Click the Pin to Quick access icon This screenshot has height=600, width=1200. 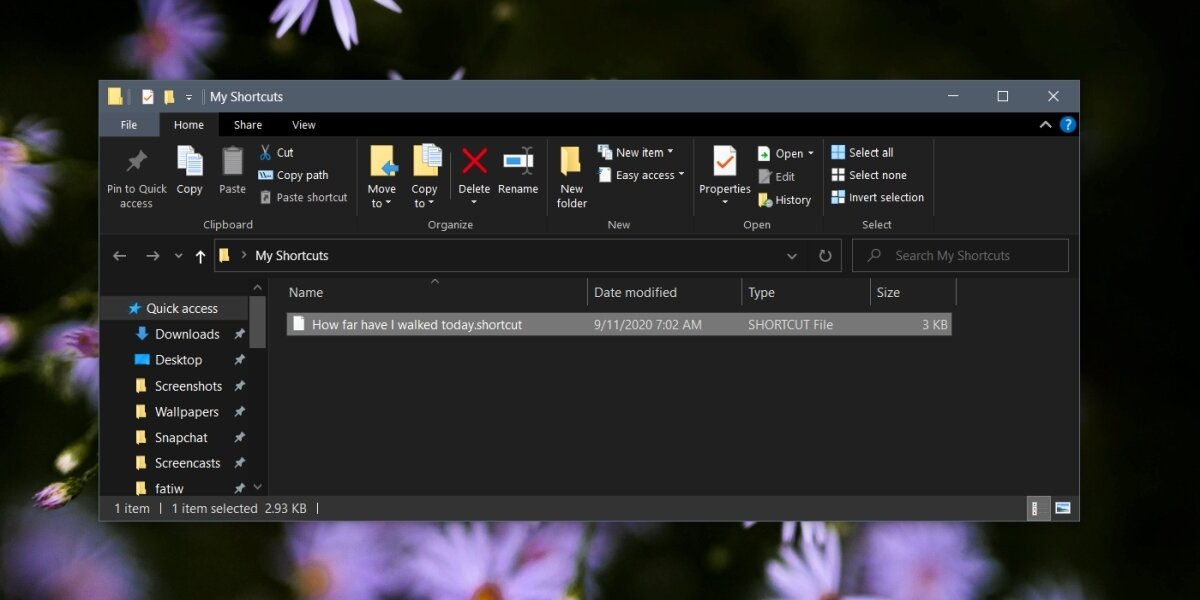click(x=137, y=162)
